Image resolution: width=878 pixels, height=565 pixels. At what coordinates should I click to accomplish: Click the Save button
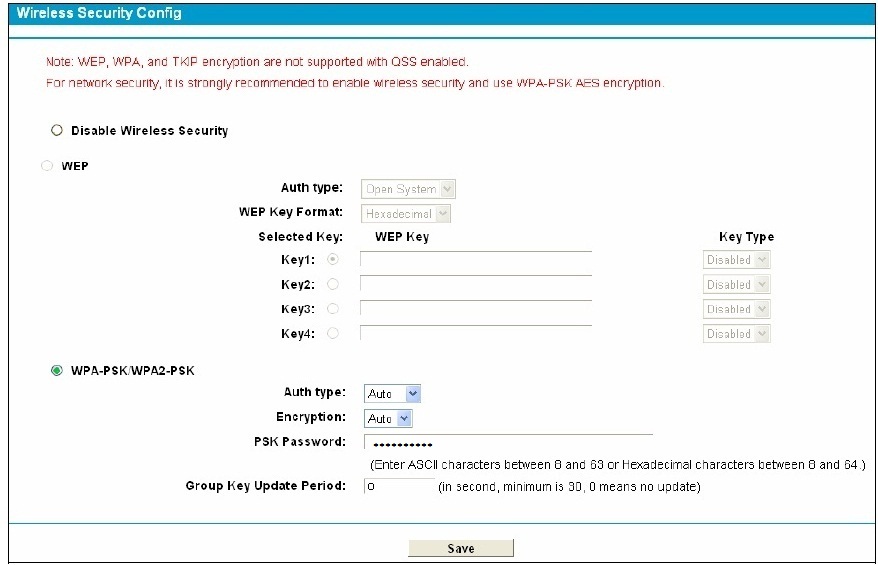[x=461, y=548]
